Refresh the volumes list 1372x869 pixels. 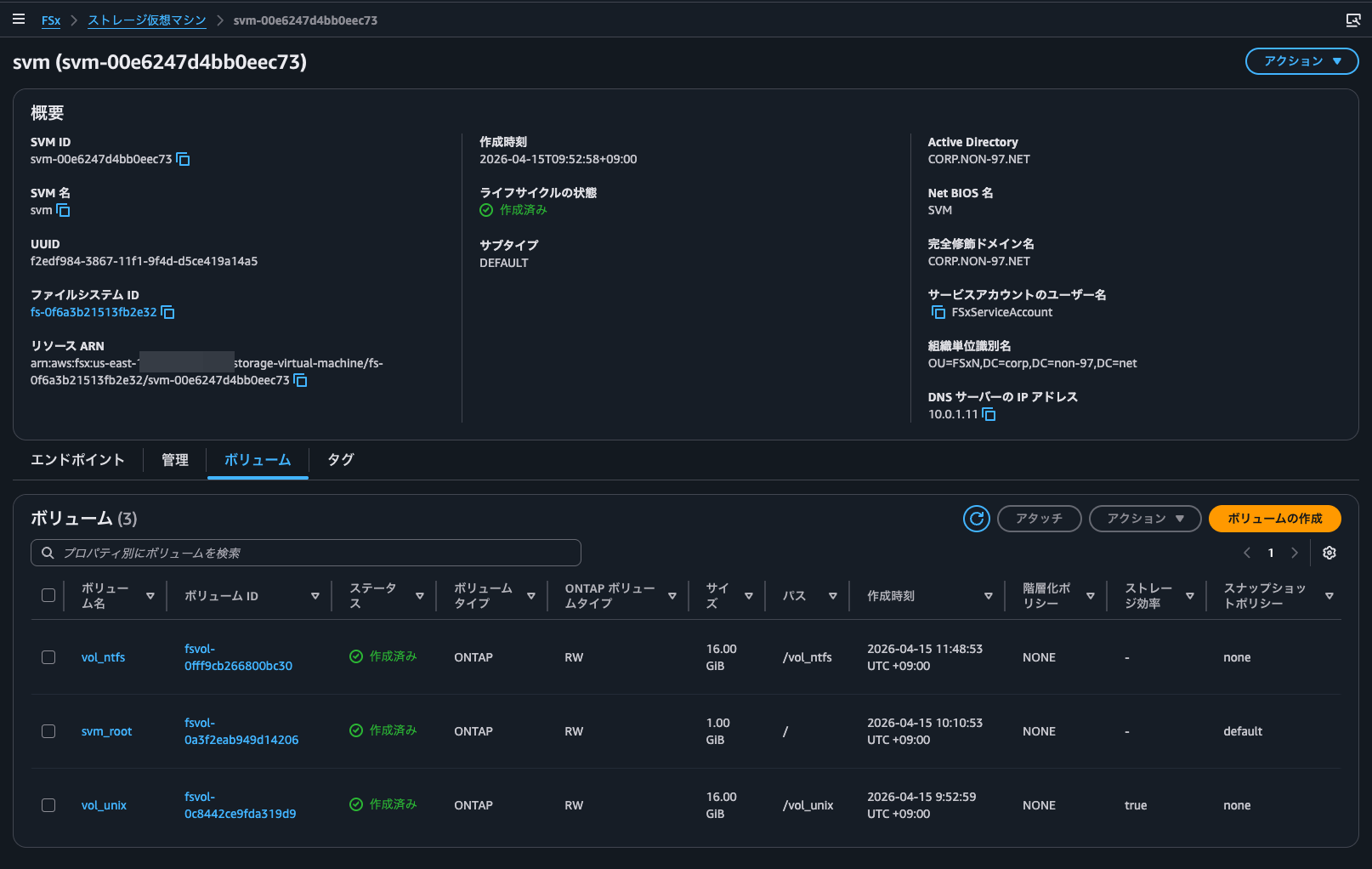[976, 518]
